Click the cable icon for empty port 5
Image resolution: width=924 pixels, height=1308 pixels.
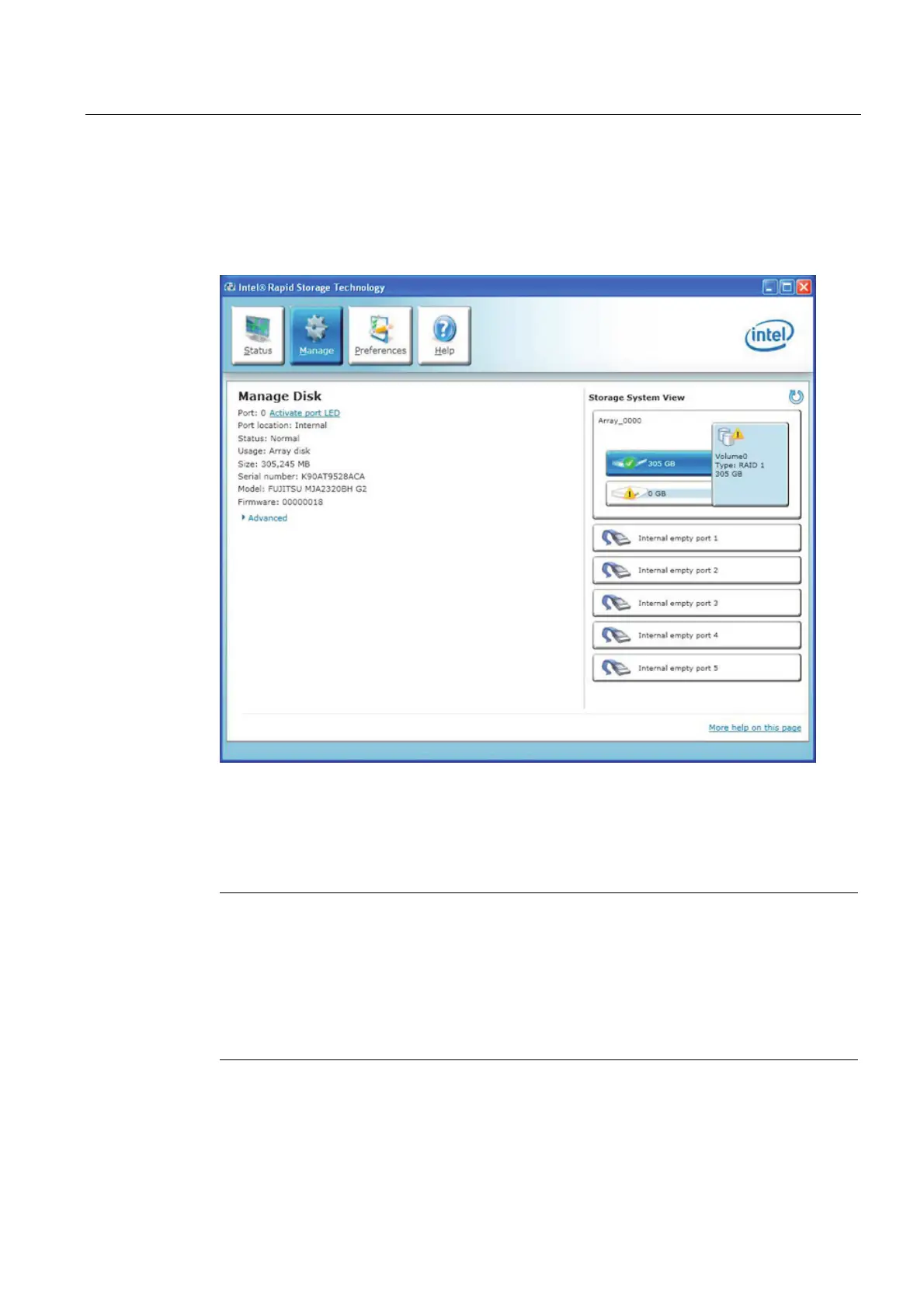tap(616, 668)
